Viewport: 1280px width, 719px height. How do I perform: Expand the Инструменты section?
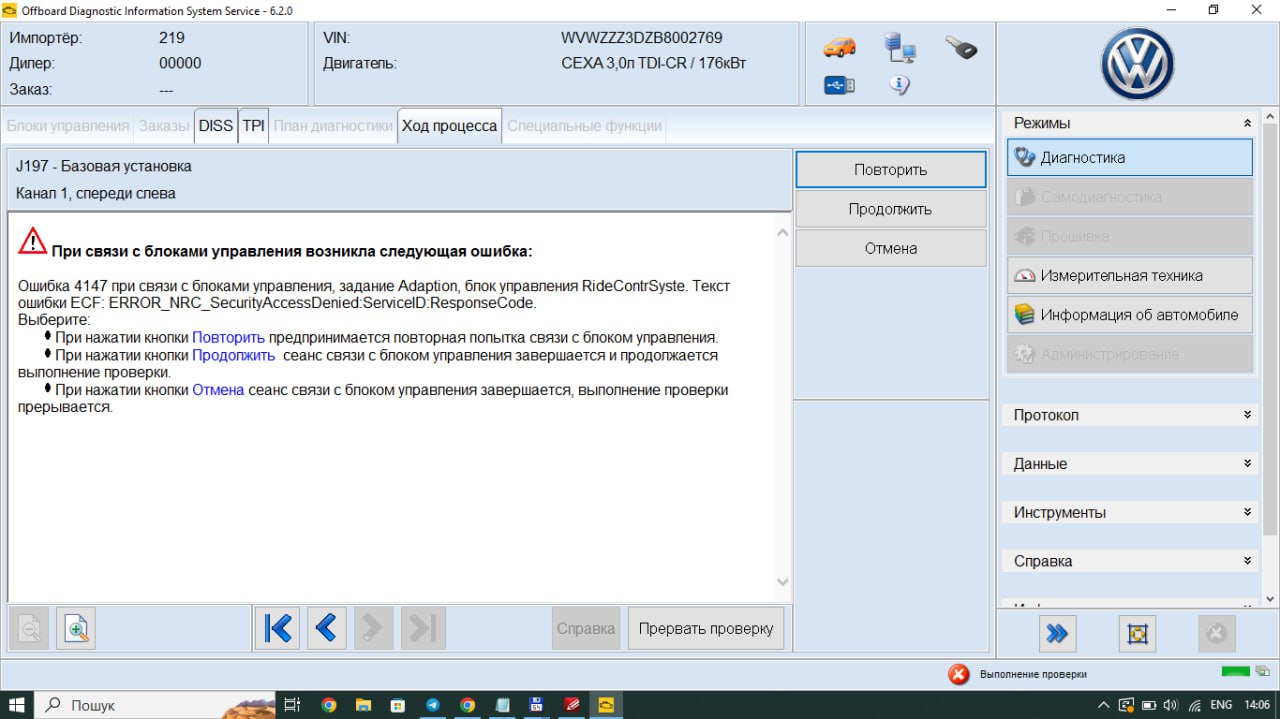(x=1247, y=511)
